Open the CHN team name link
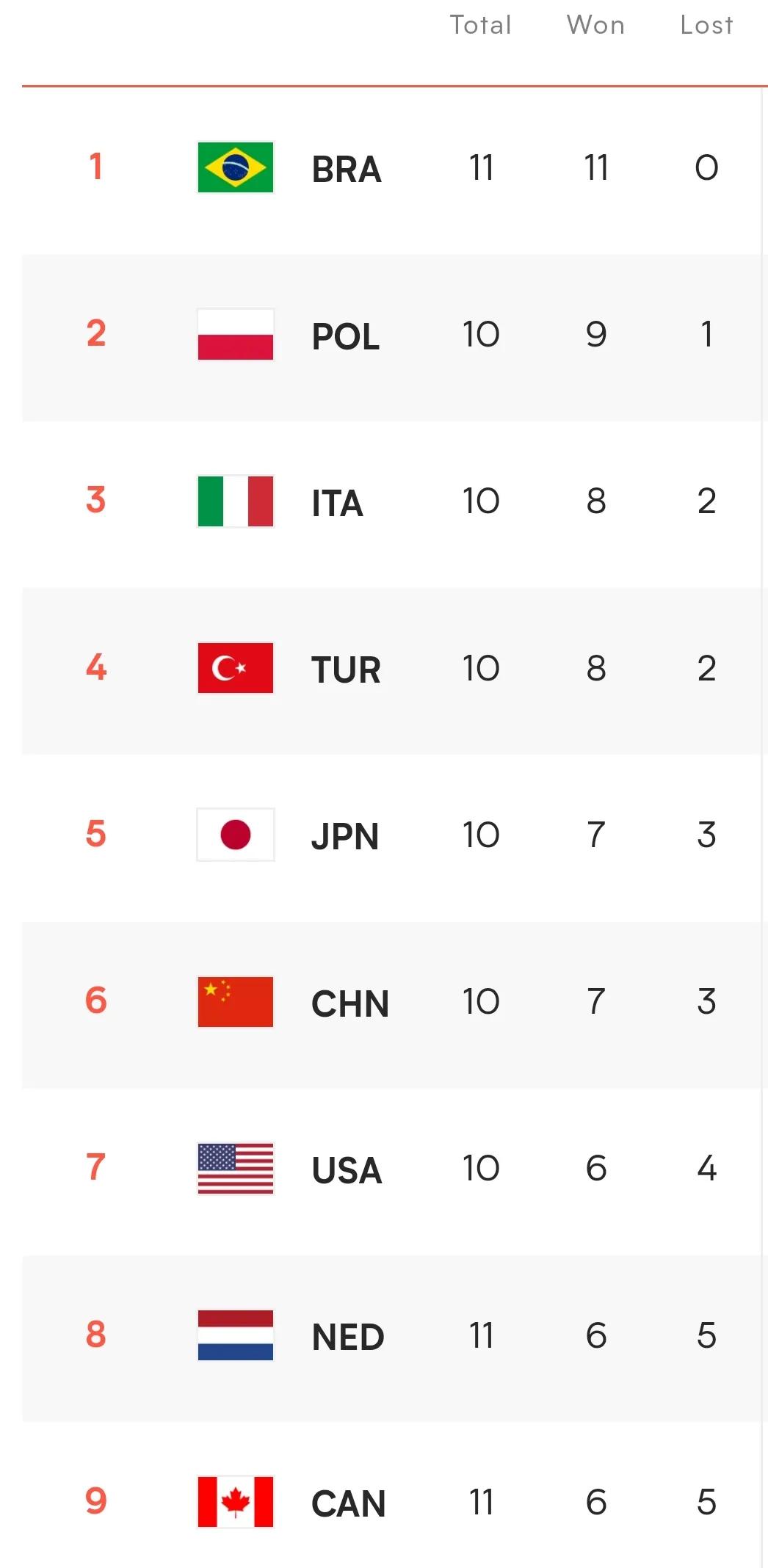768x1568 pixels. (x=350, y=1003)
